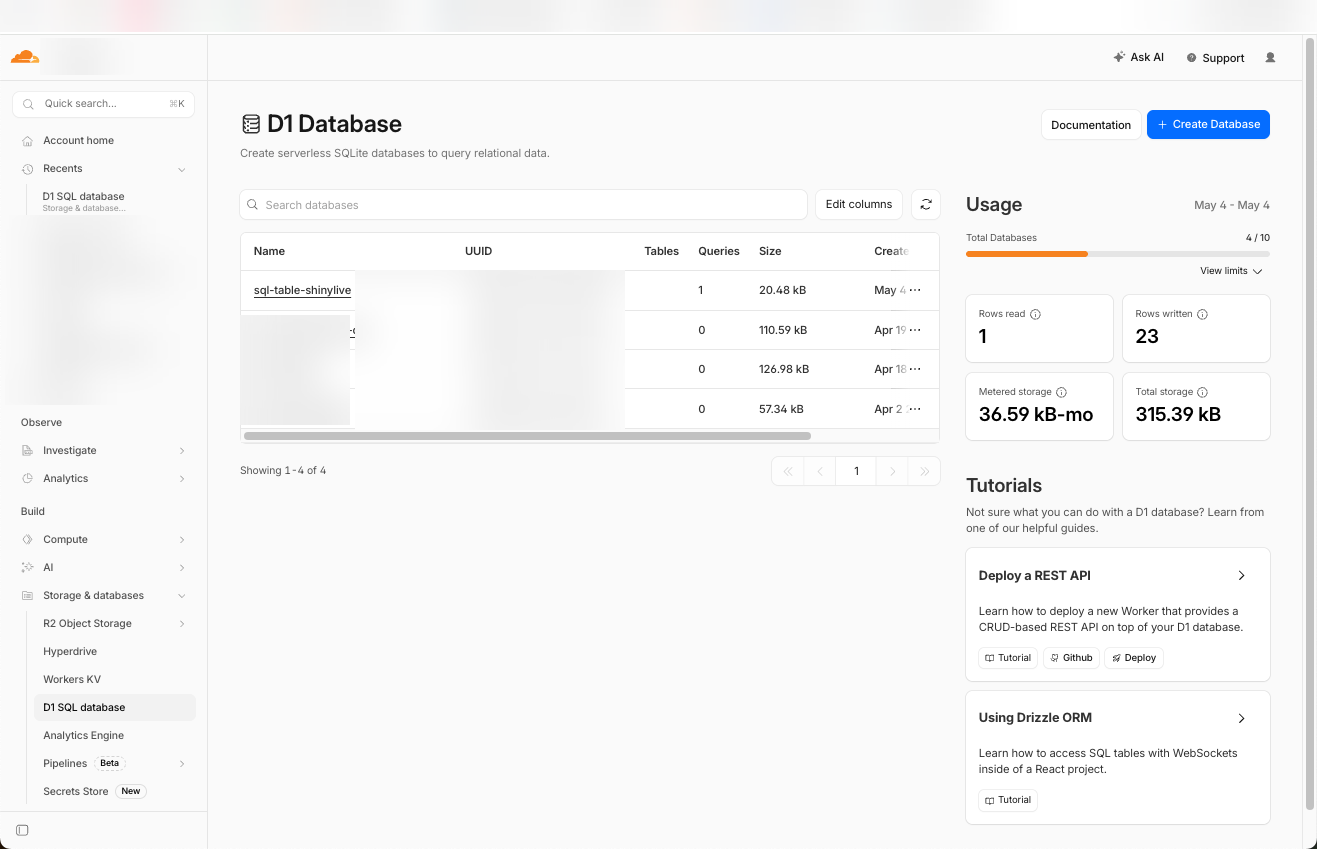The height and width of the screenshot is (849, 1317).
Task: Click Tutorial button under Drizzle ORM
Action: (1008, 800)
